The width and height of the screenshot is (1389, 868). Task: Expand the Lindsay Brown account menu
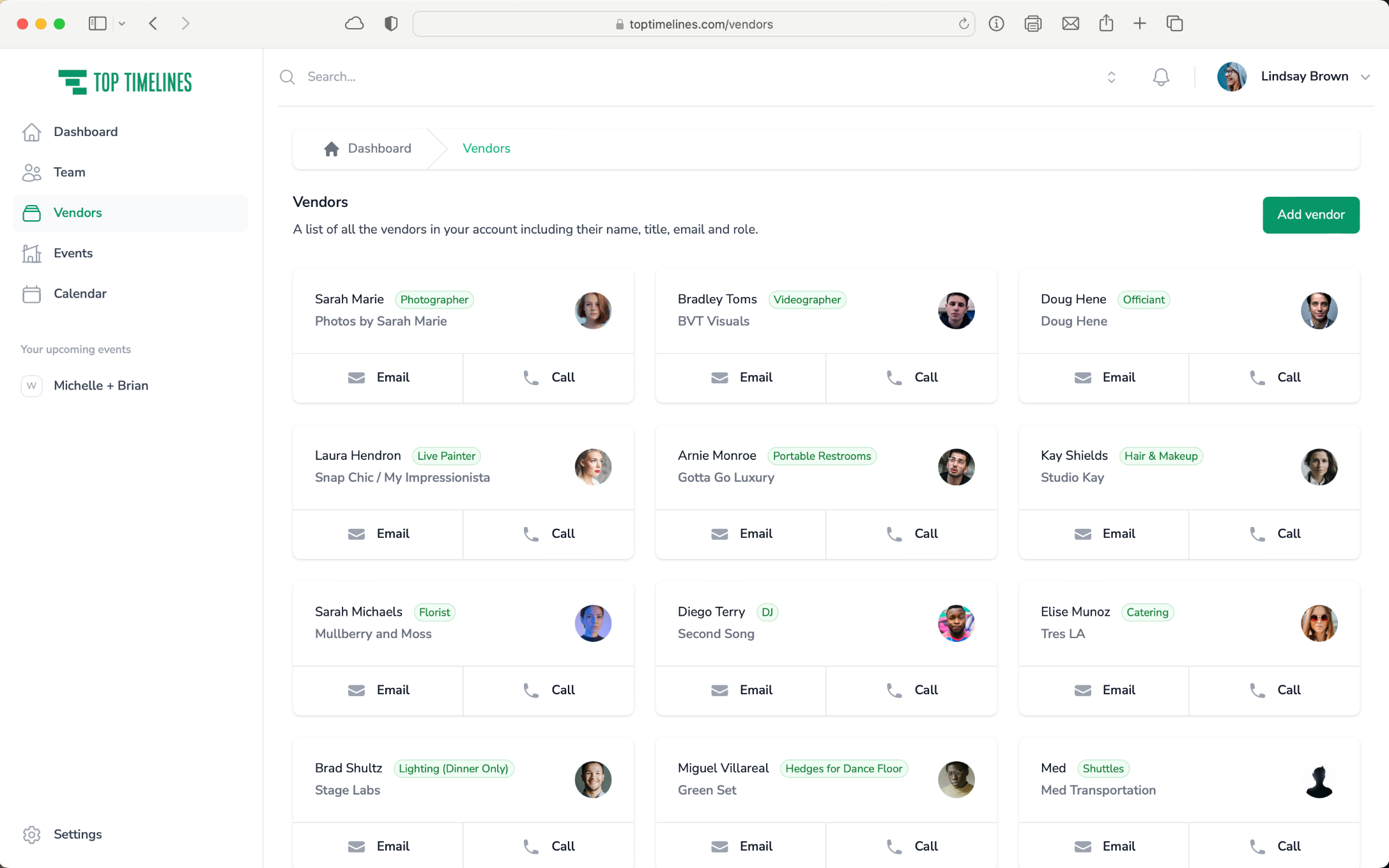pos(1365,77)
